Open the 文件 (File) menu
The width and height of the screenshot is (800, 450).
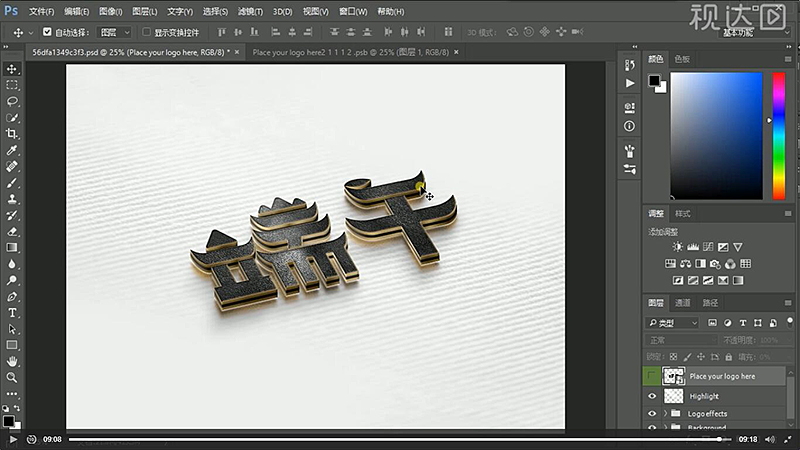click(x=41, y=11)
